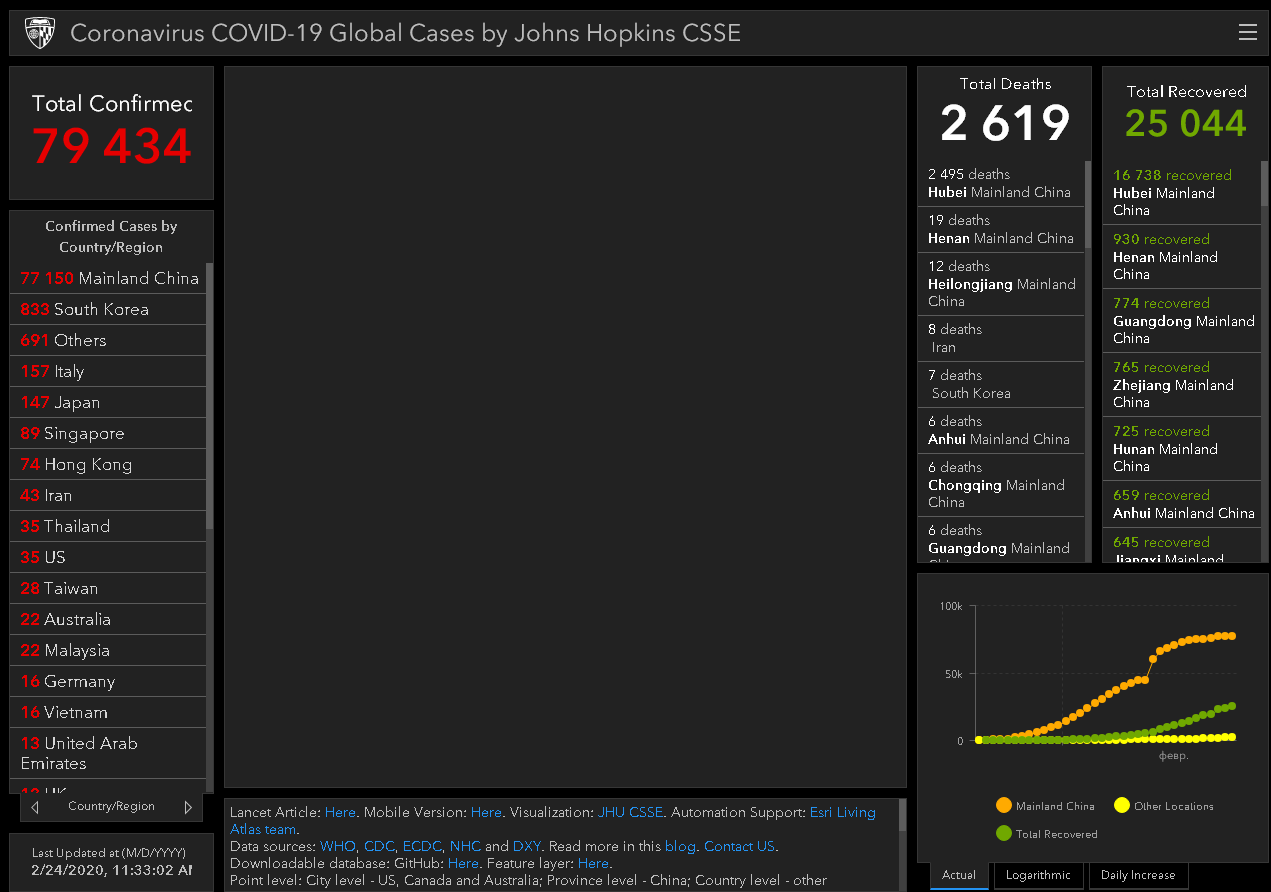Toggle the Total Recovered green legend series
1271x892 pixels.
point(1046,833)
